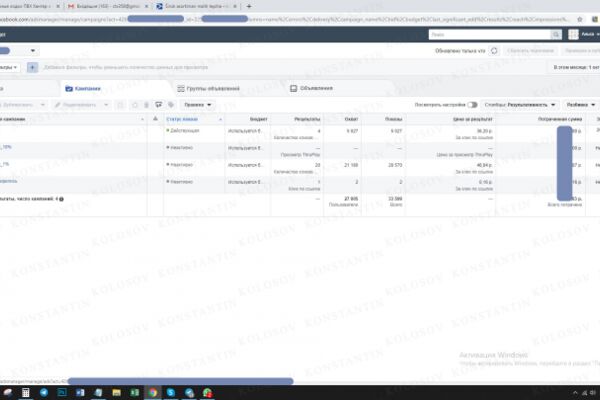Open the Разбивка dropdown

click(x=580, y=105)
